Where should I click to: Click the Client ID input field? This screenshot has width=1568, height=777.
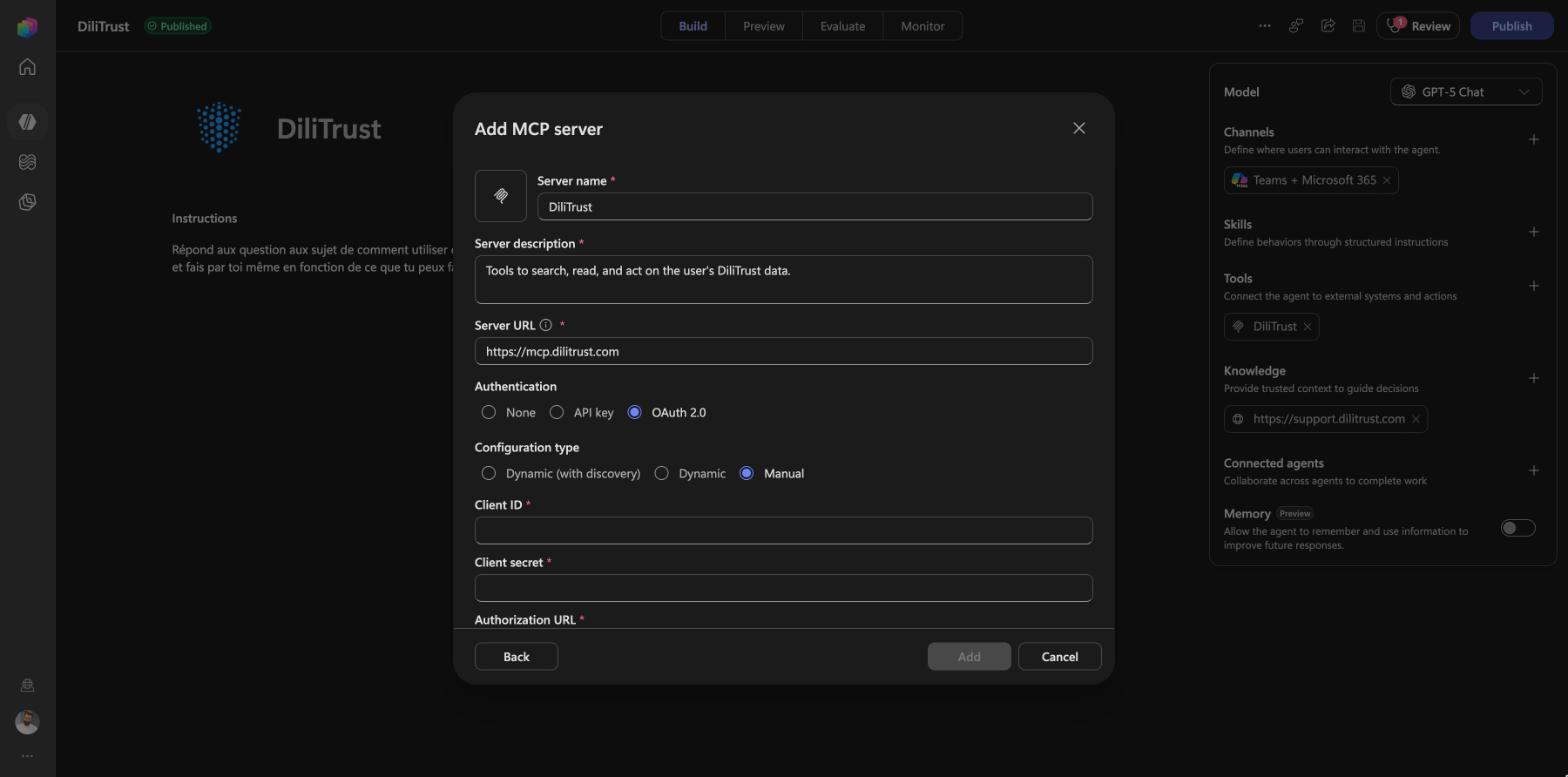(784, 531)
